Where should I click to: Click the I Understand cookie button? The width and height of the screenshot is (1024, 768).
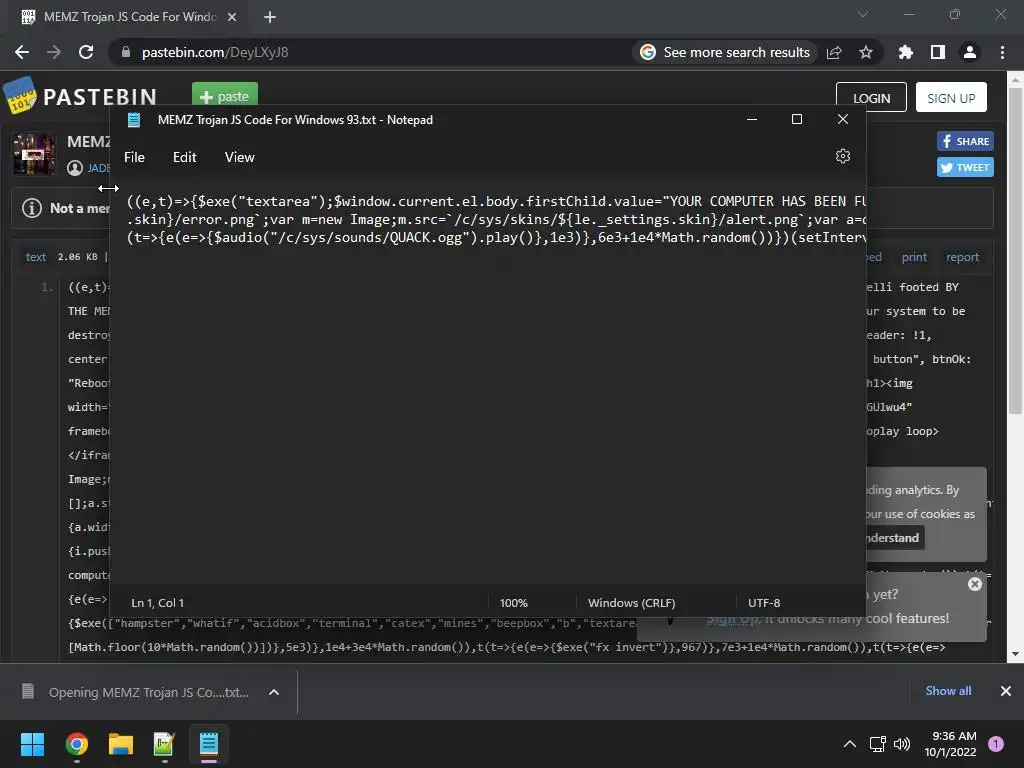[x=893, y=538]
